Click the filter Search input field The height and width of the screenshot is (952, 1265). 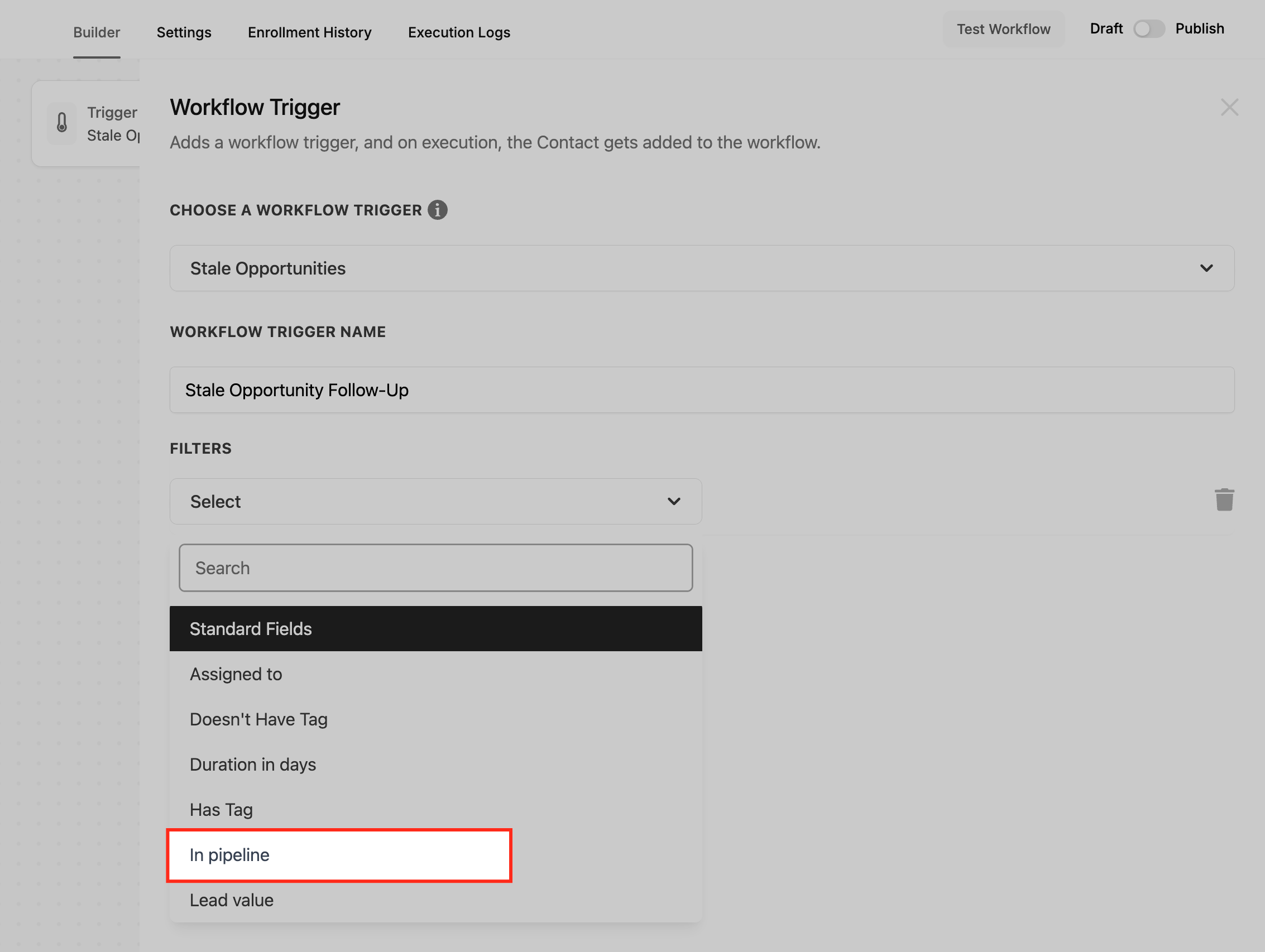(x=435, y=568)
